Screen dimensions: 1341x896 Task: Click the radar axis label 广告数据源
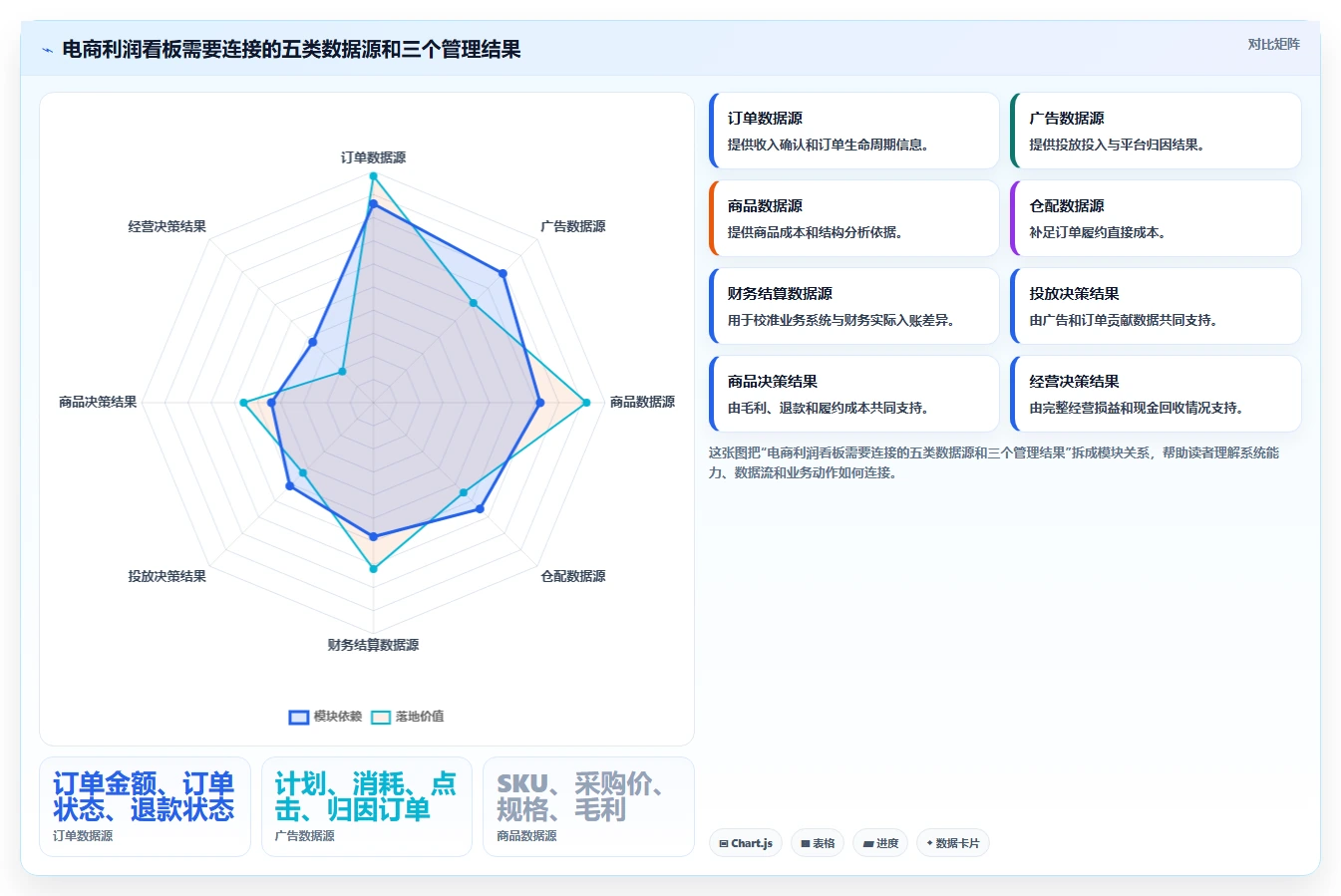(573, 226)
